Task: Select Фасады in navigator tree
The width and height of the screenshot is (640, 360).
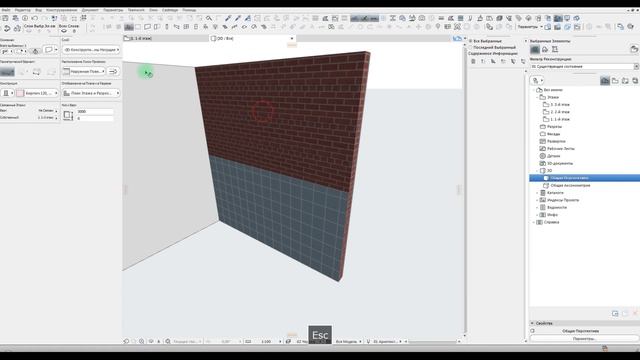Action: [553, 134]
